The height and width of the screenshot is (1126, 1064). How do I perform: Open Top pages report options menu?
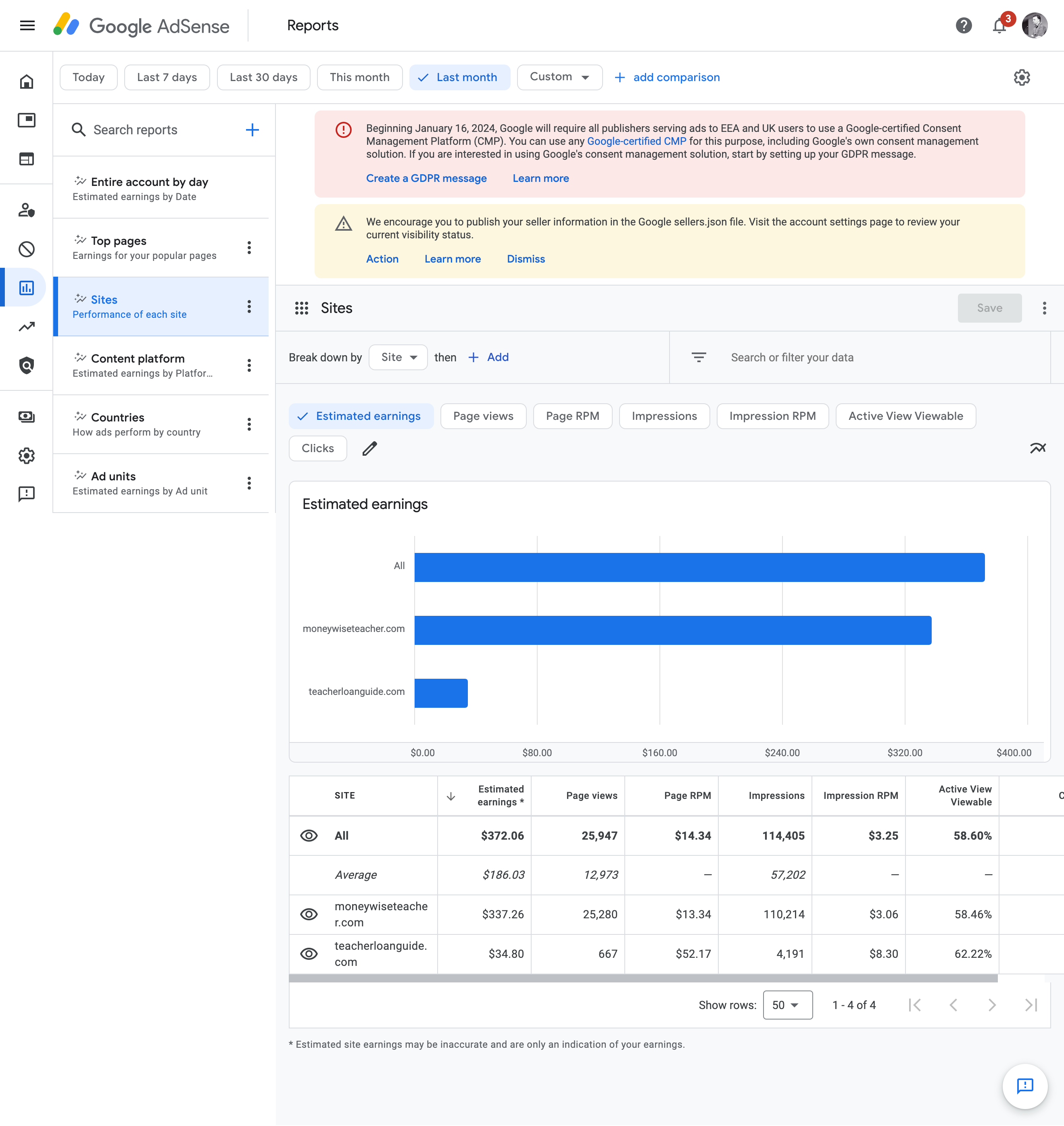pos(249,248)
